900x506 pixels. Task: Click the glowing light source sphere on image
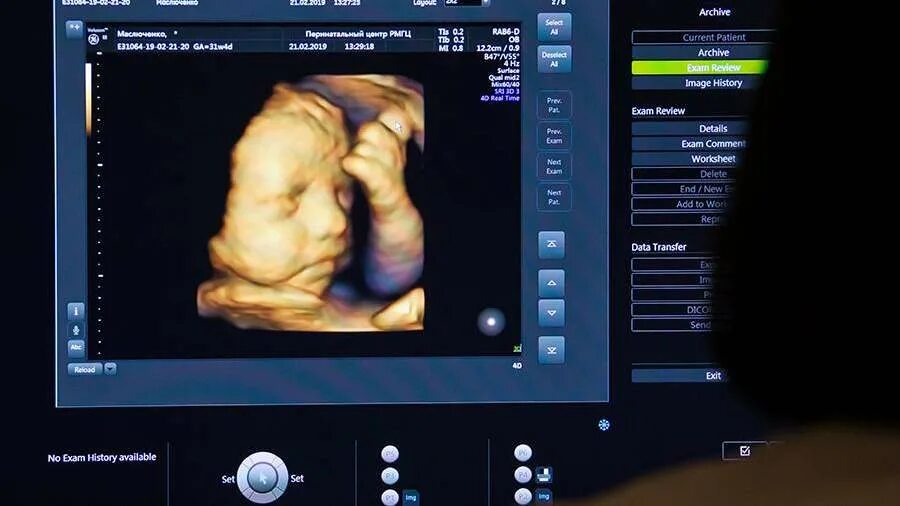coord(491,321)
